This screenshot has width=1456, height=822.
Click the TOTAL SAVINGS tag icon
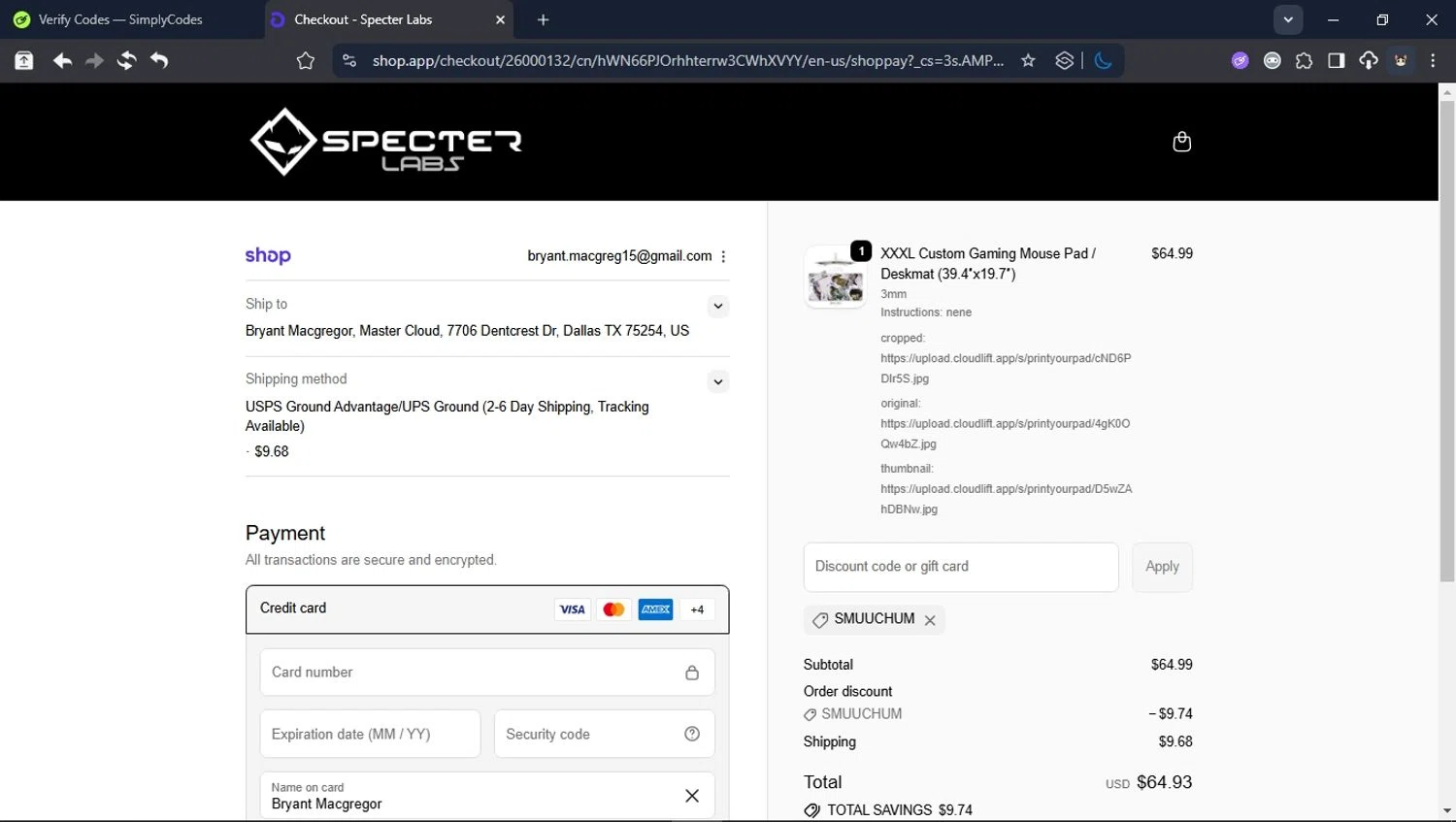(812, 810)
